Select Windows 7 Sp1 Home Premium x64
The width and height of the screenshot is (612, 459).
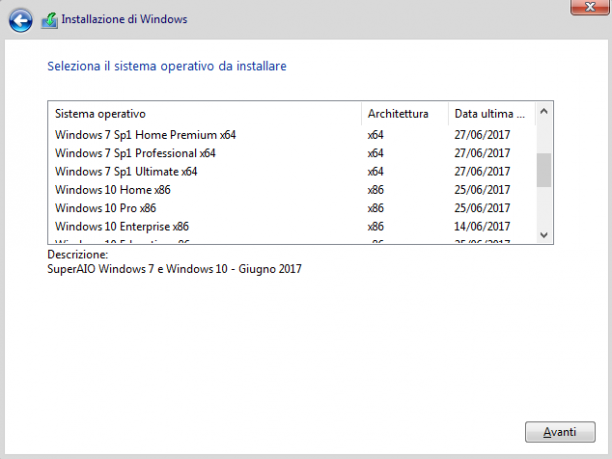tap(292, 135)
